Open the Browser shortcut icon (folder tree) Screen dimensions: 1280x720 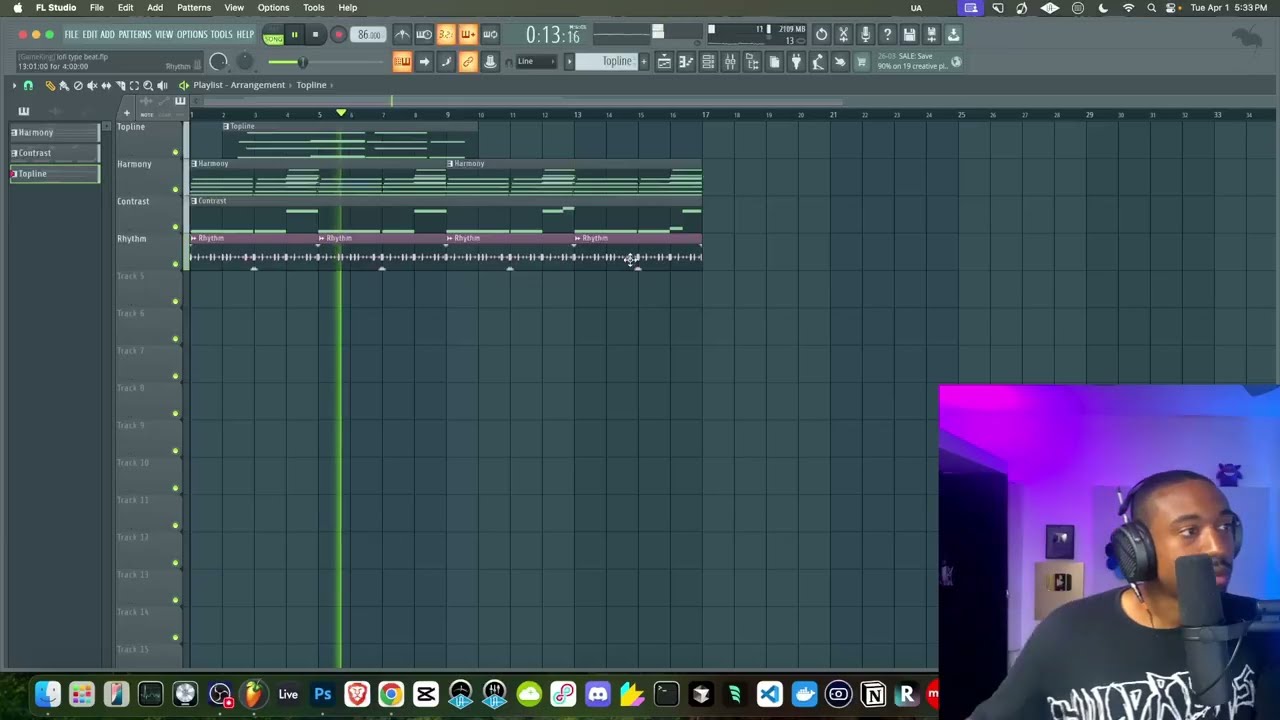coord(752,62)
